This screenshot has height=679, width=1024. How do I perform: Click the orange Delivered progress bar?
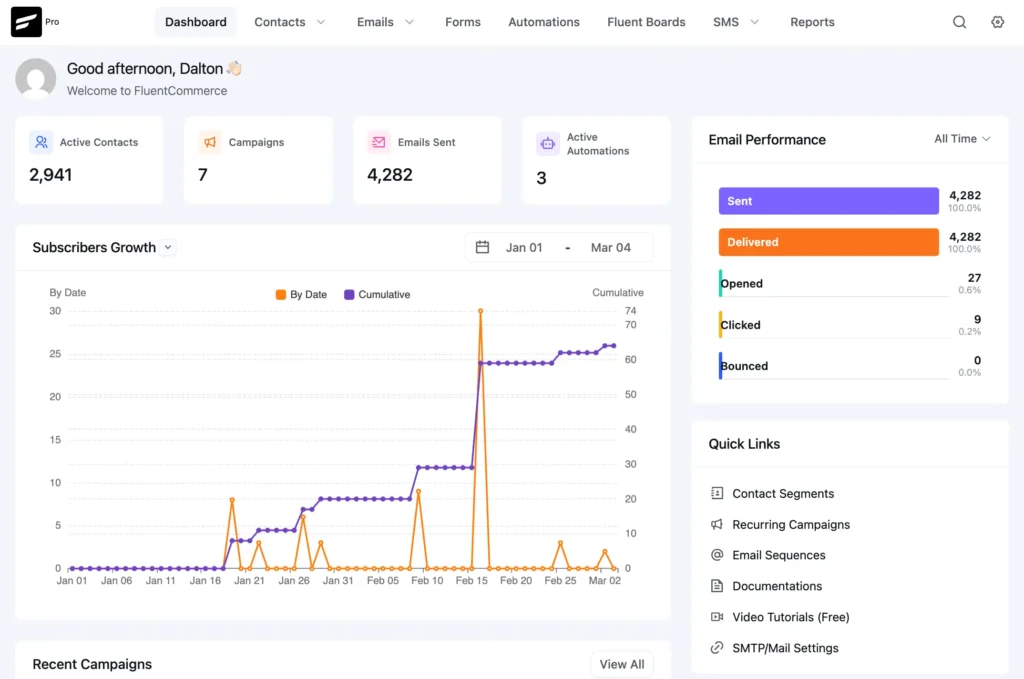point(828,241)
